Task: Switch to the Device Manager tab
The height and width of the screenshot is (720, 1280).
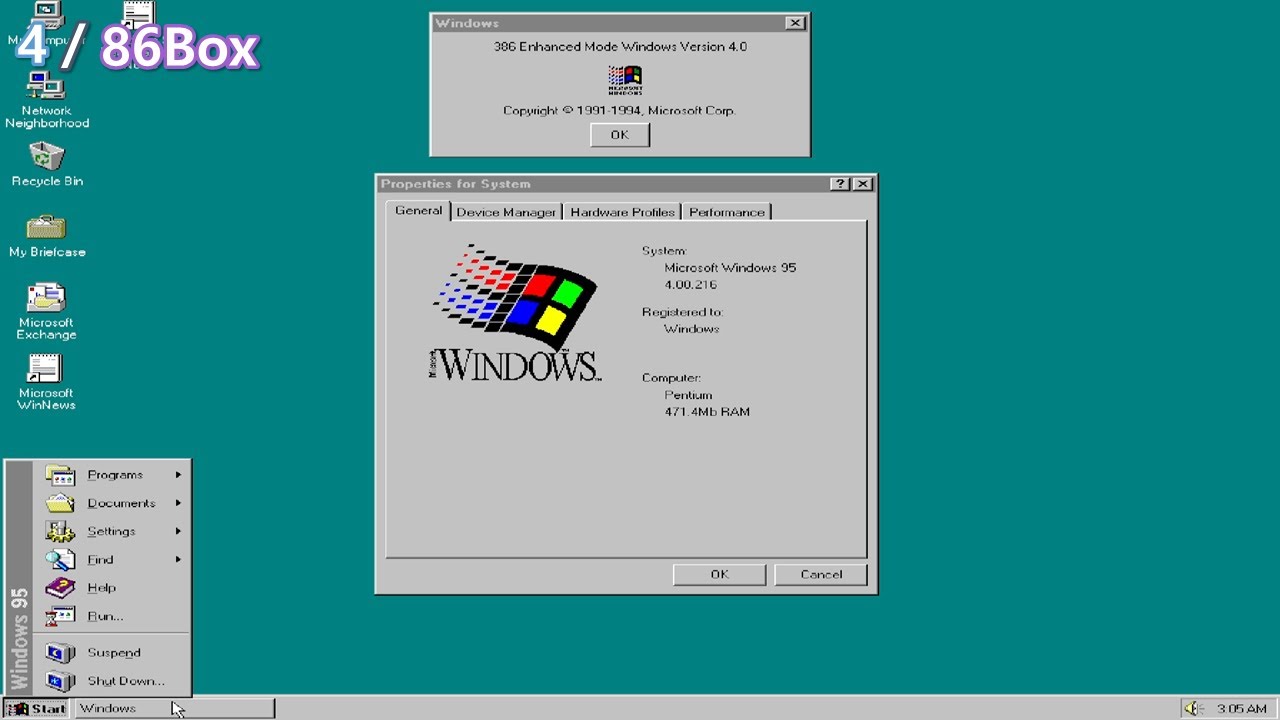Action: [506, 212]
